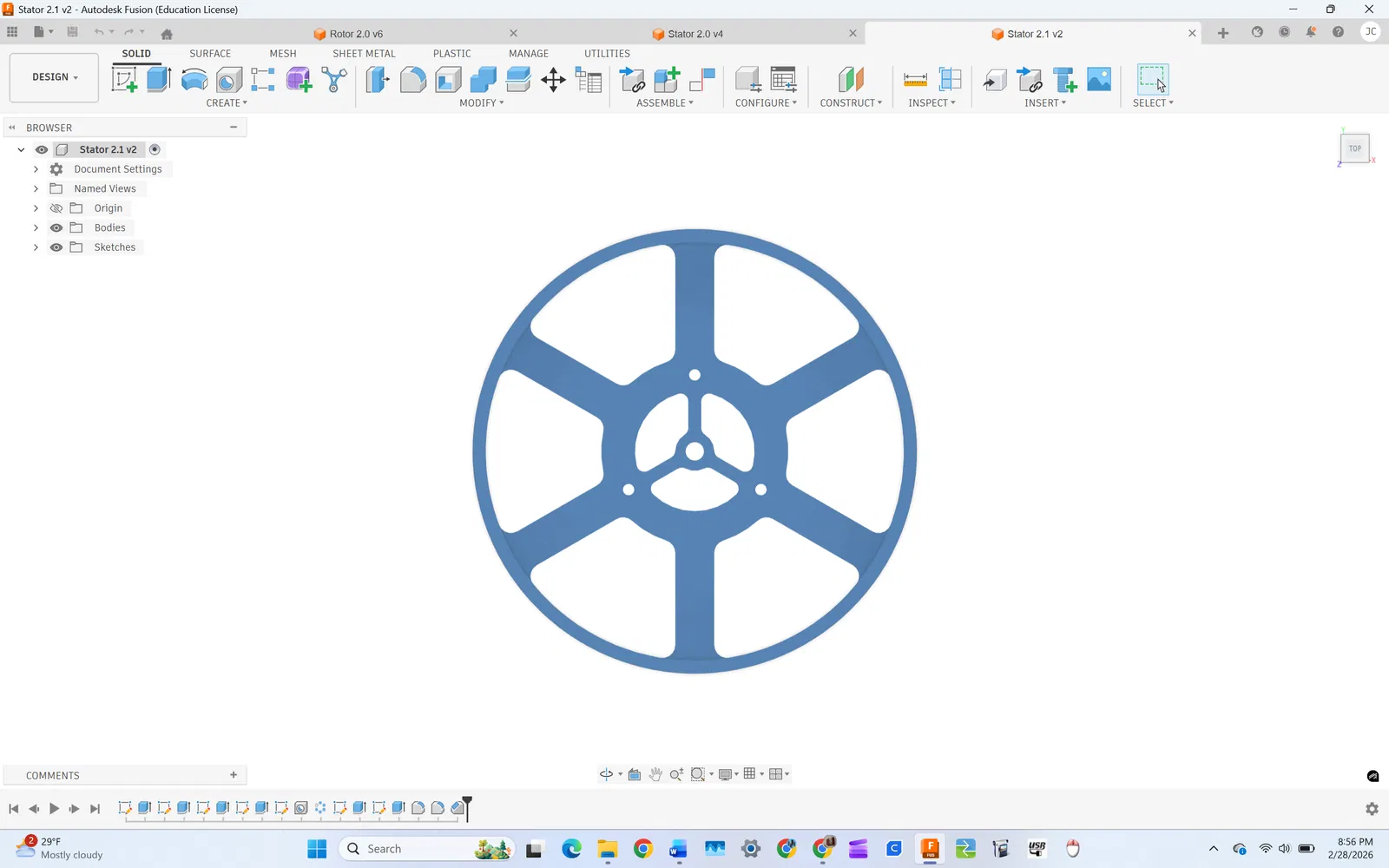Open the MODIFY panel dropdown
Viewport: 1389px width, 868px height.
point(482,103)
